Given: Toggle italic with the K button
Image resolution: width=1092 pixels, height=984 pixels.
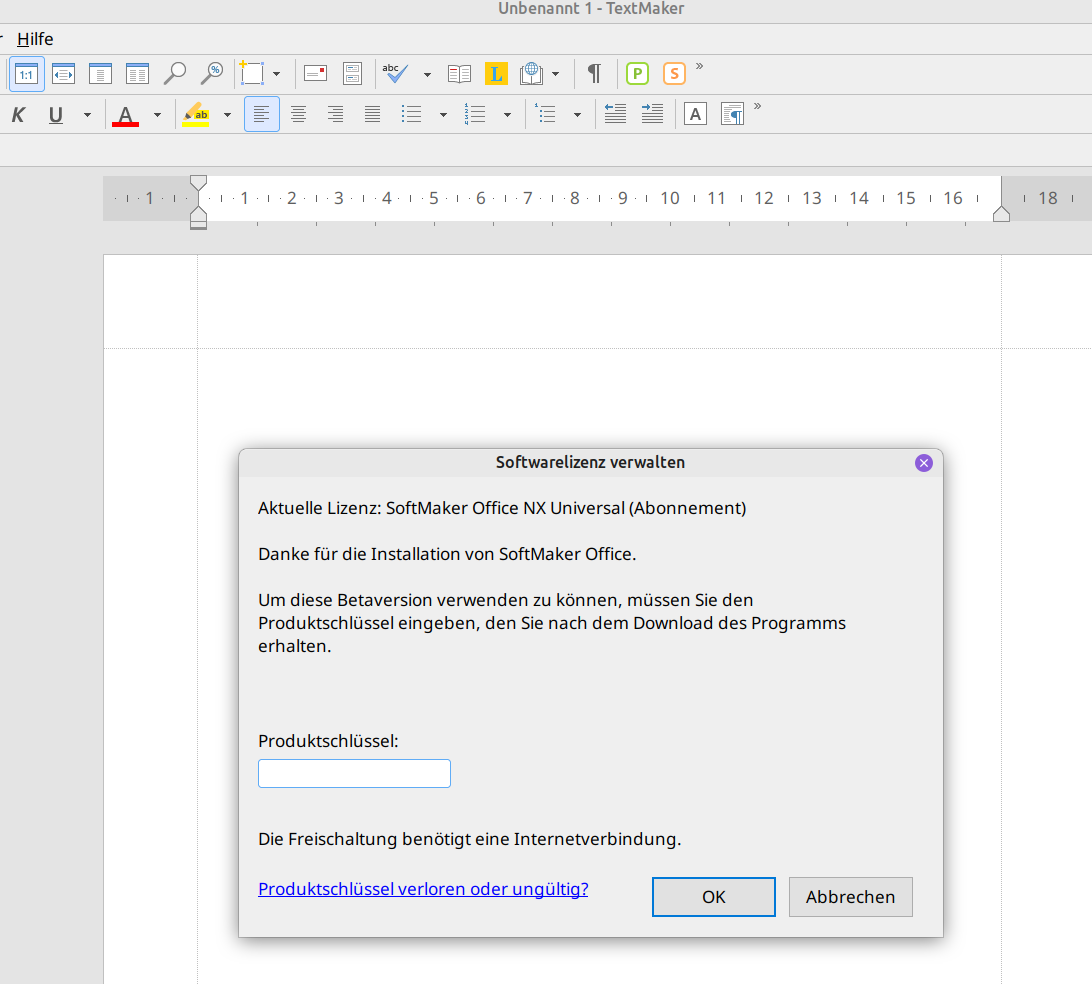Looking at the screenshot, I should tap(19, 115).
